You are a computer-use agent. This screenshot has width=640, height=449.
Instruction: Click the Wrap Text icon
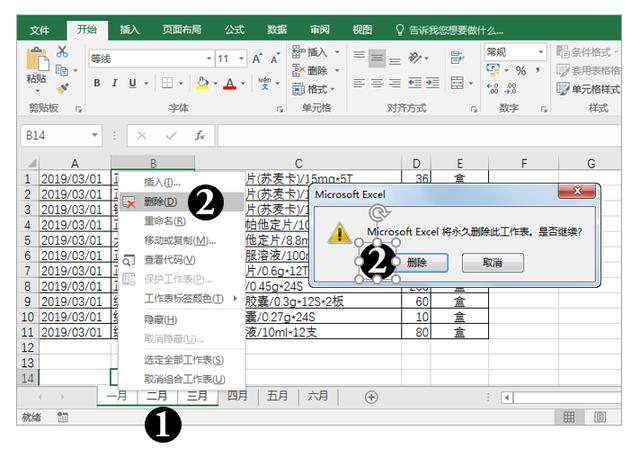pyautogui.click(x=457, y=58)
